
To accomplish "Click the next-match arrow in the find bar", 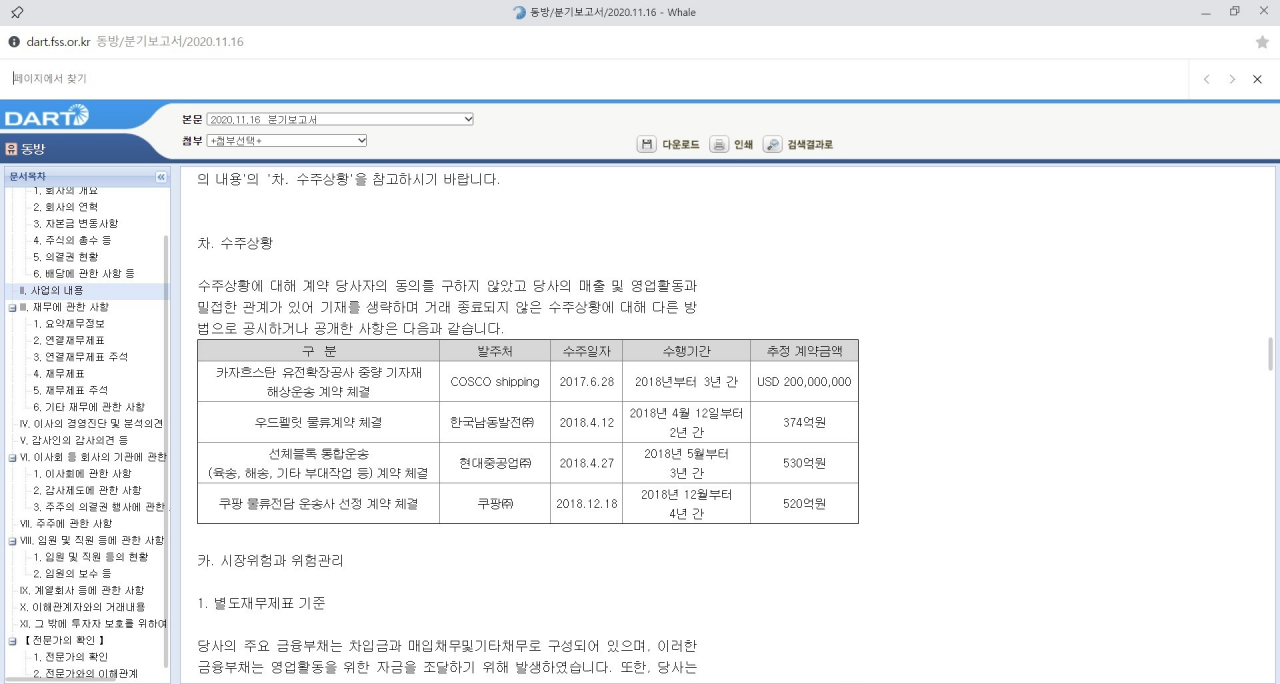I will [1232, 79].
